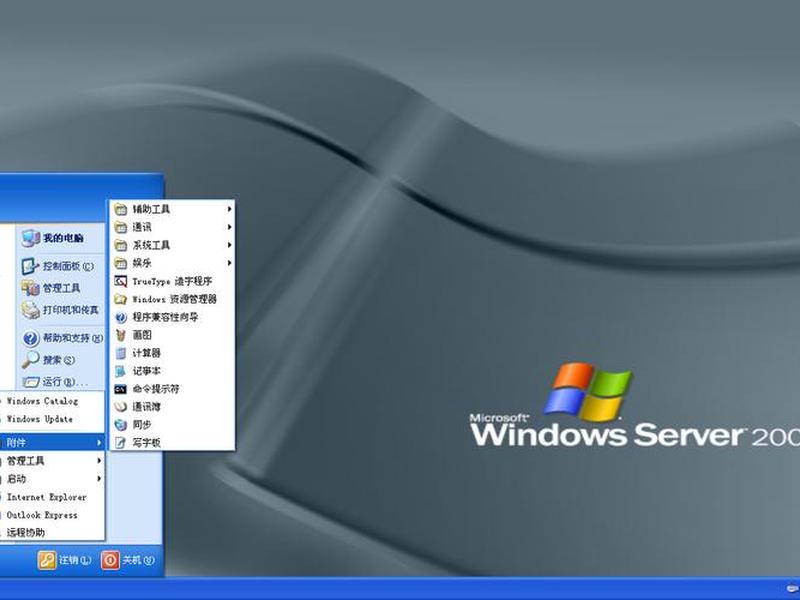Screen dimensions: 800x600
Task: Select the 搜索(S) text label
Action: (59, 360)
